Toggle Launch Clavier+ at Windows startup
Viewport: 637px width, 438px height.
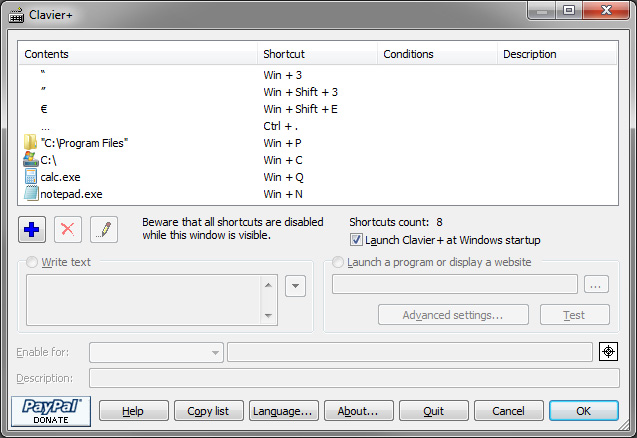[357, 240]
